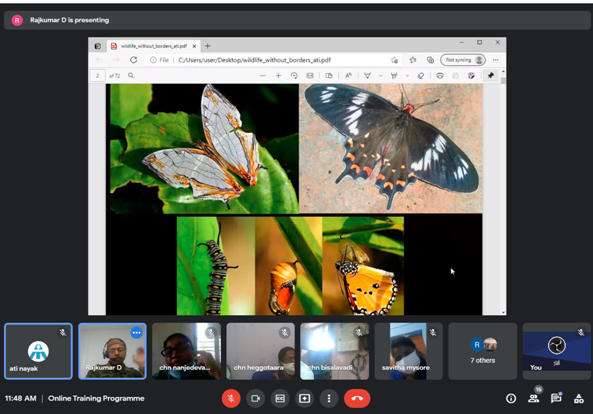Close the shared Edge window

point(498,42)
